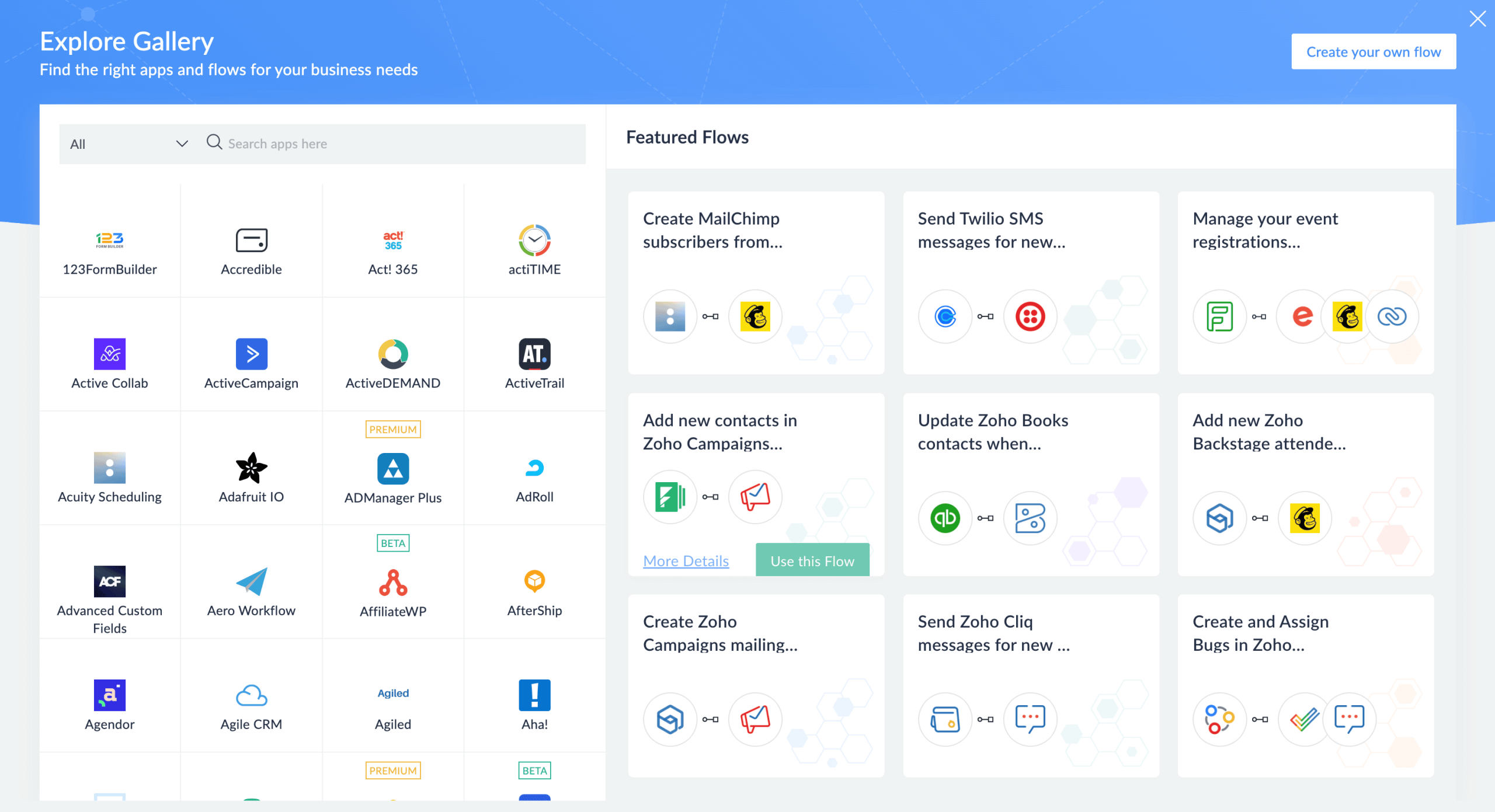Expand the All category dropdown

point(128,144)
